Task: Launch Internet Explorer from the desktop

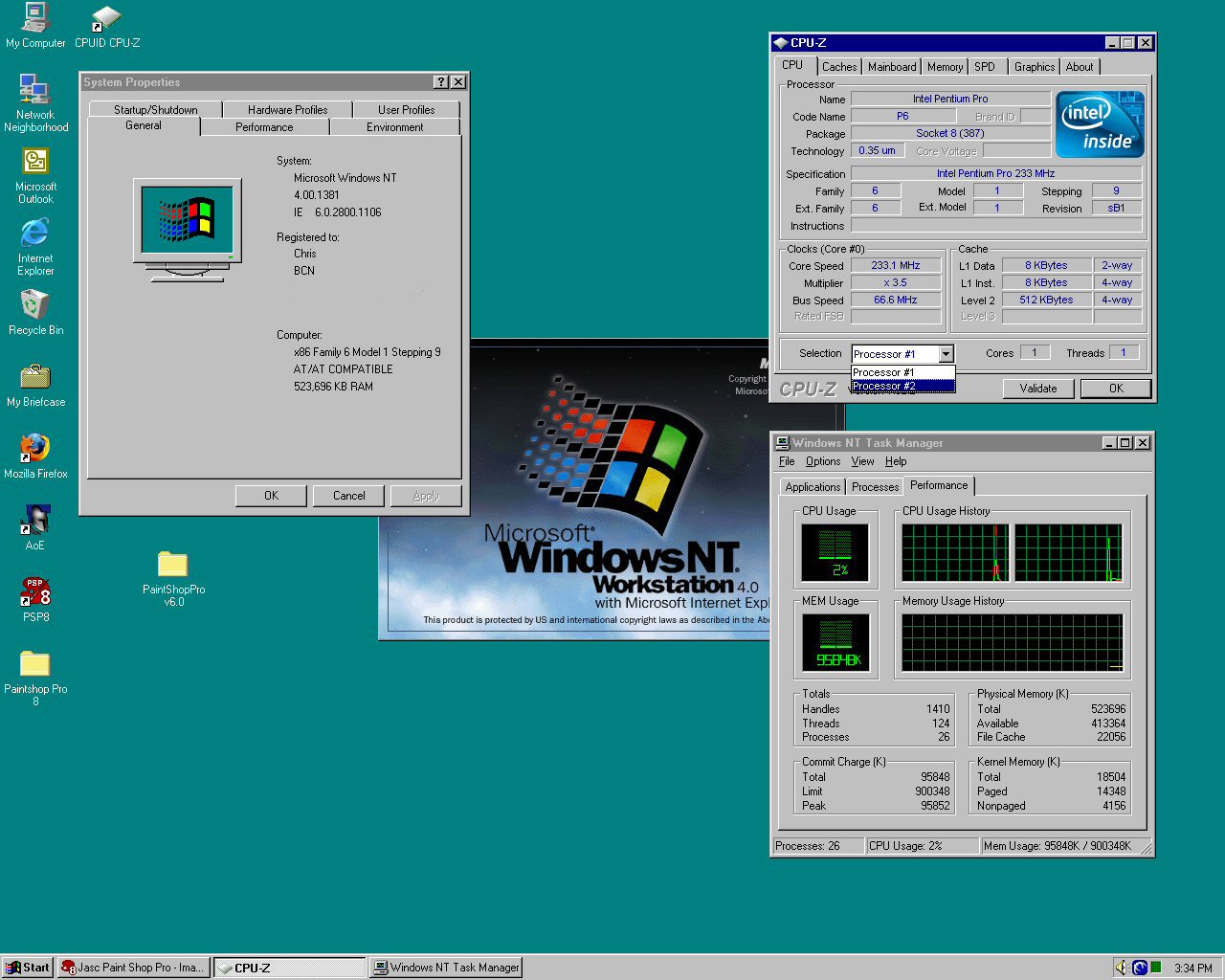Action: point(35,234)
